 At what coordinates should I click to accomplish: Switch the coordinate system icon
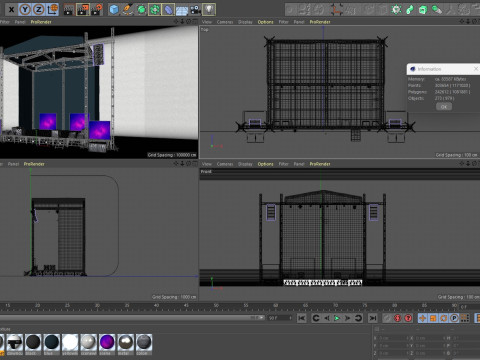(x=52, y=10)
